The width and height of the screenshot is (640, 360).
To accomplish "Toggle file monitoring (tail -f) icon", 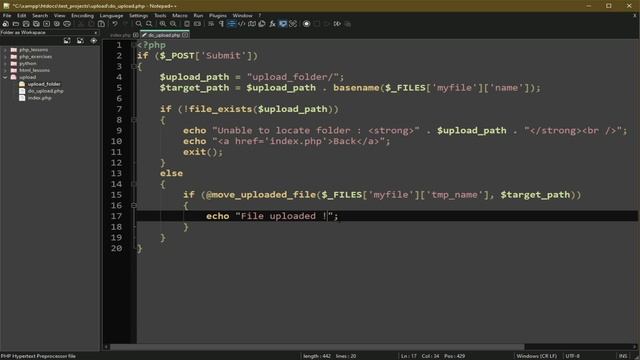I will click(293, 24).
